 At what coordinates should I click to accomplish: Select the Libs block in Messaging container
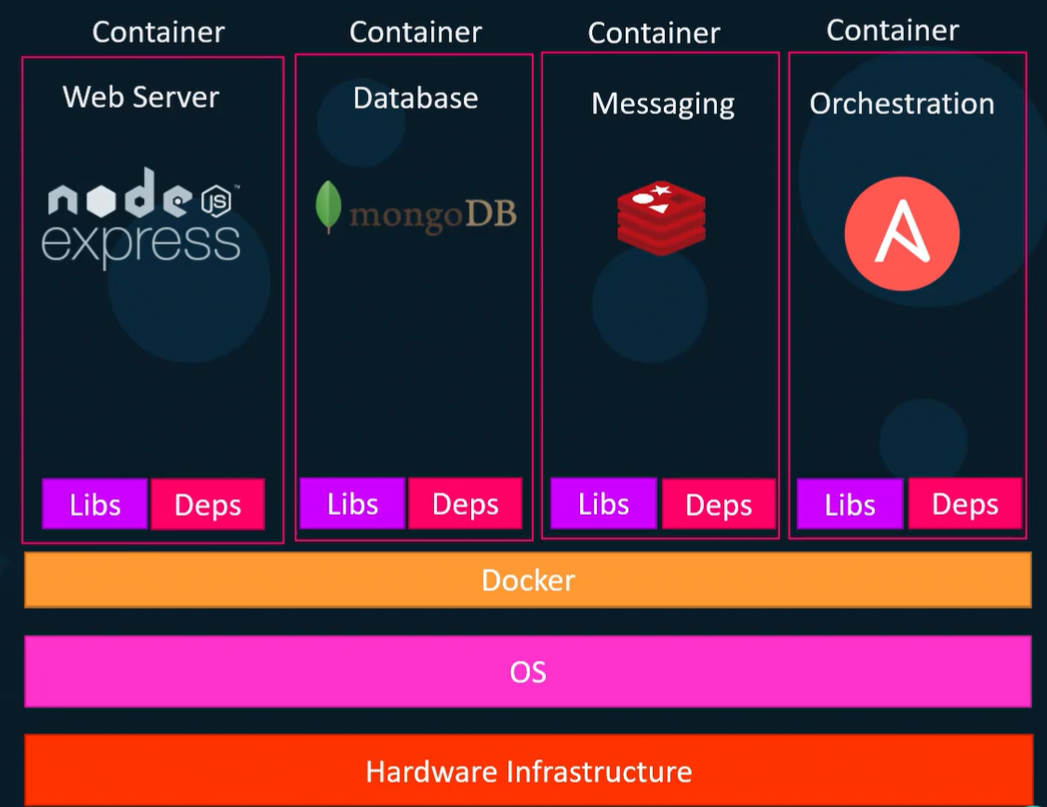(604, 503)
